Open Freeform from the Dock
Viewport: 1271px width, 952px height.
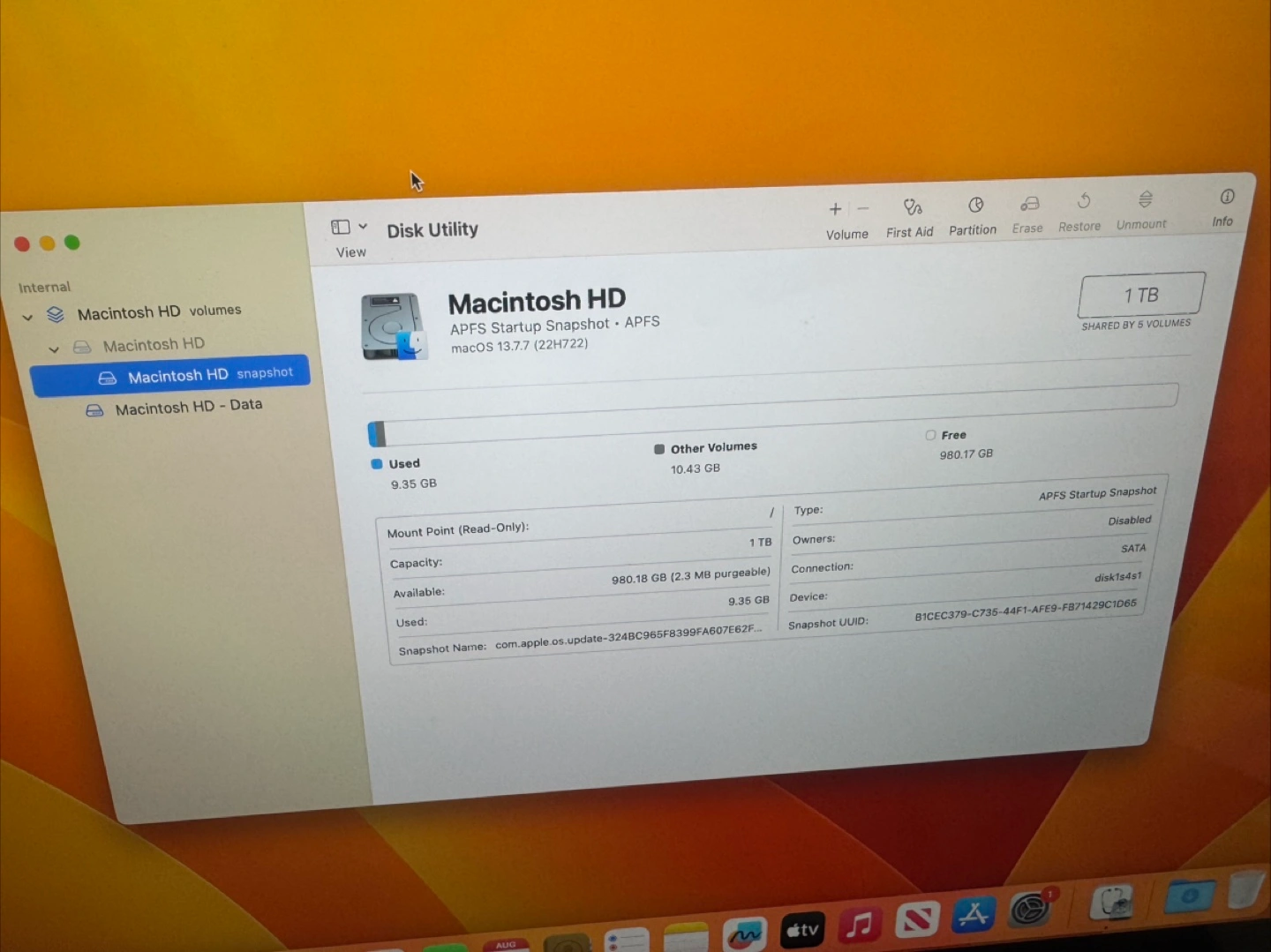pyautogui.click(x=744, y=934)
